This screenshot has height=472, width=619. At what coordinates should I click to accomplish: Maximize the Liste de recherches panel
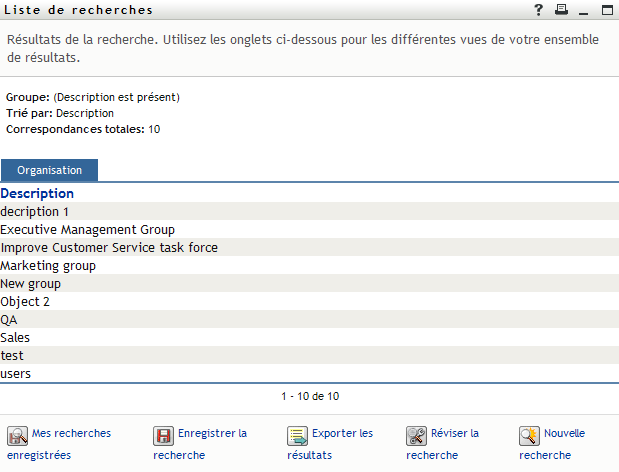pos(606,10)
